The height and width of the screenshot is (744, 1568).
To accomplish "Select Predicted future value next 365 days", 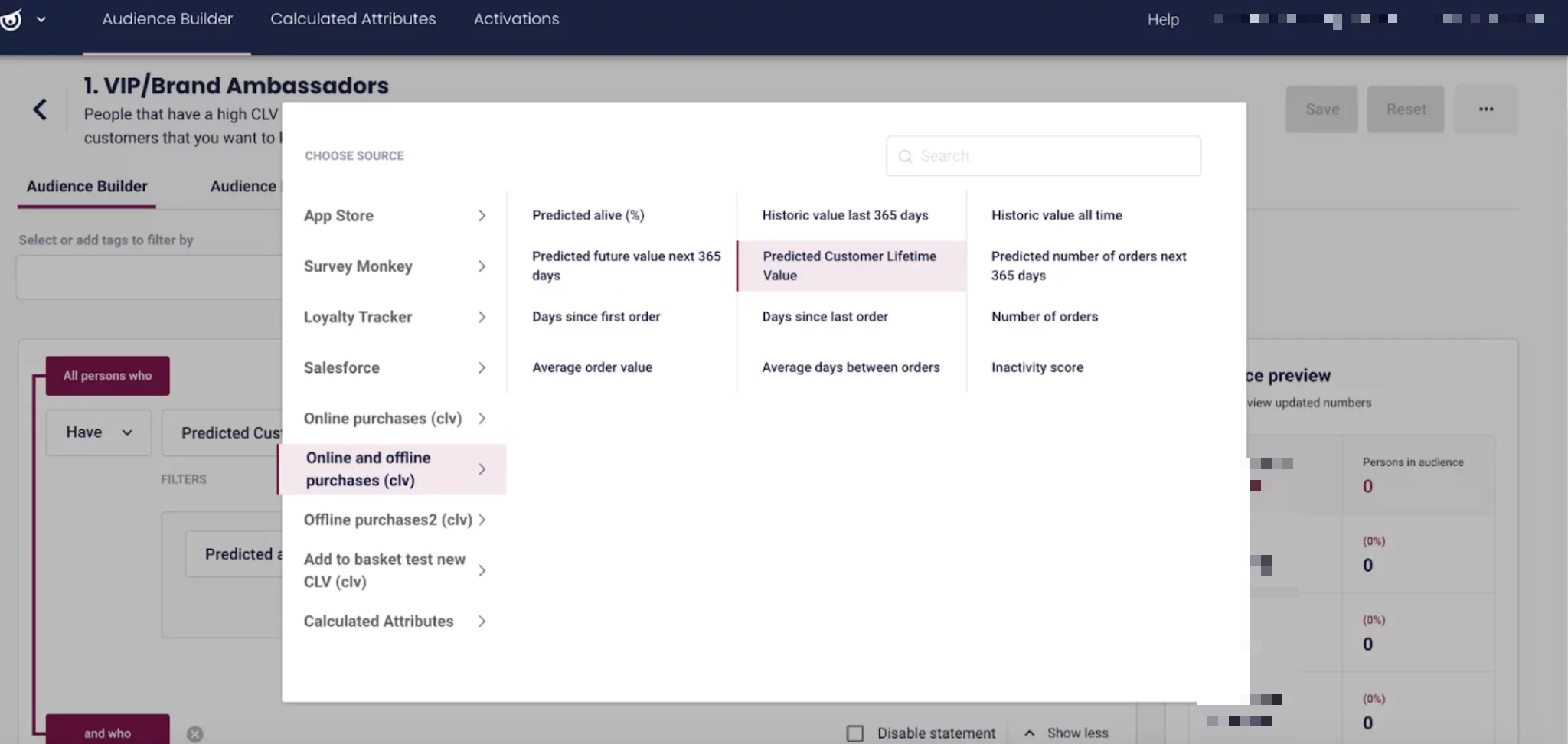I will (626, 266).
